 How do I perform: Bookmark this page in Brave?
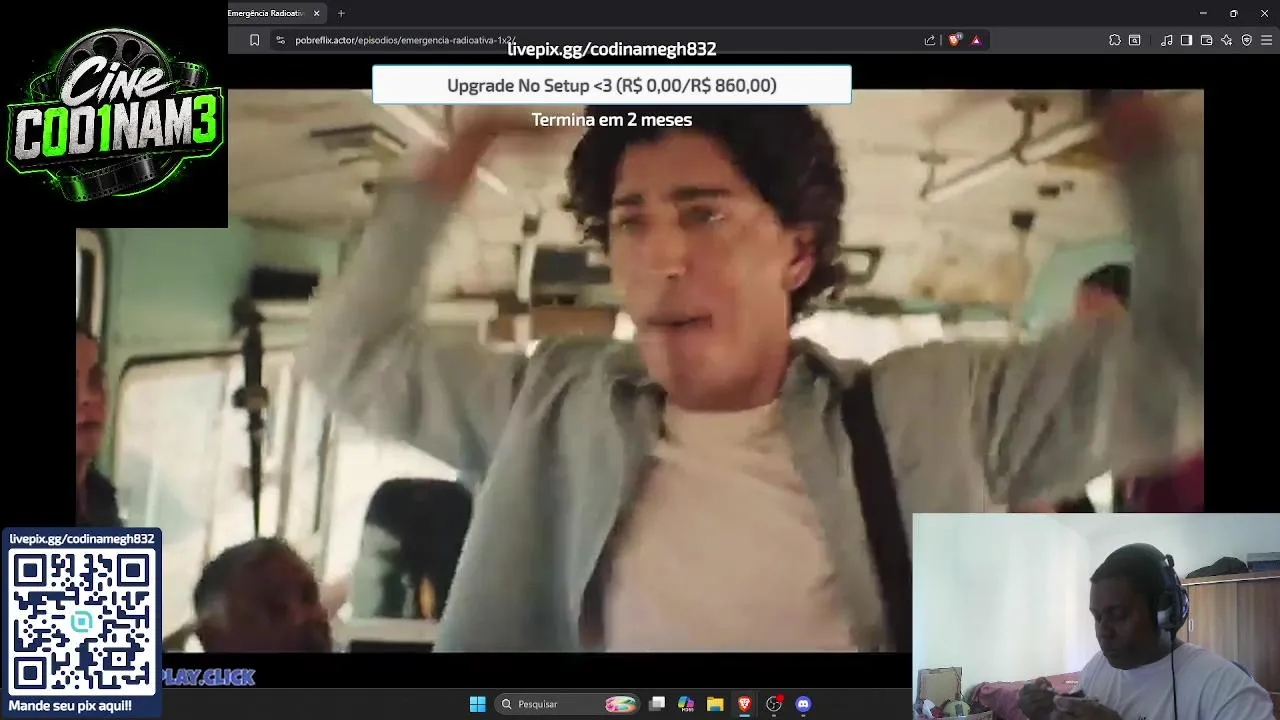point(254,40)
